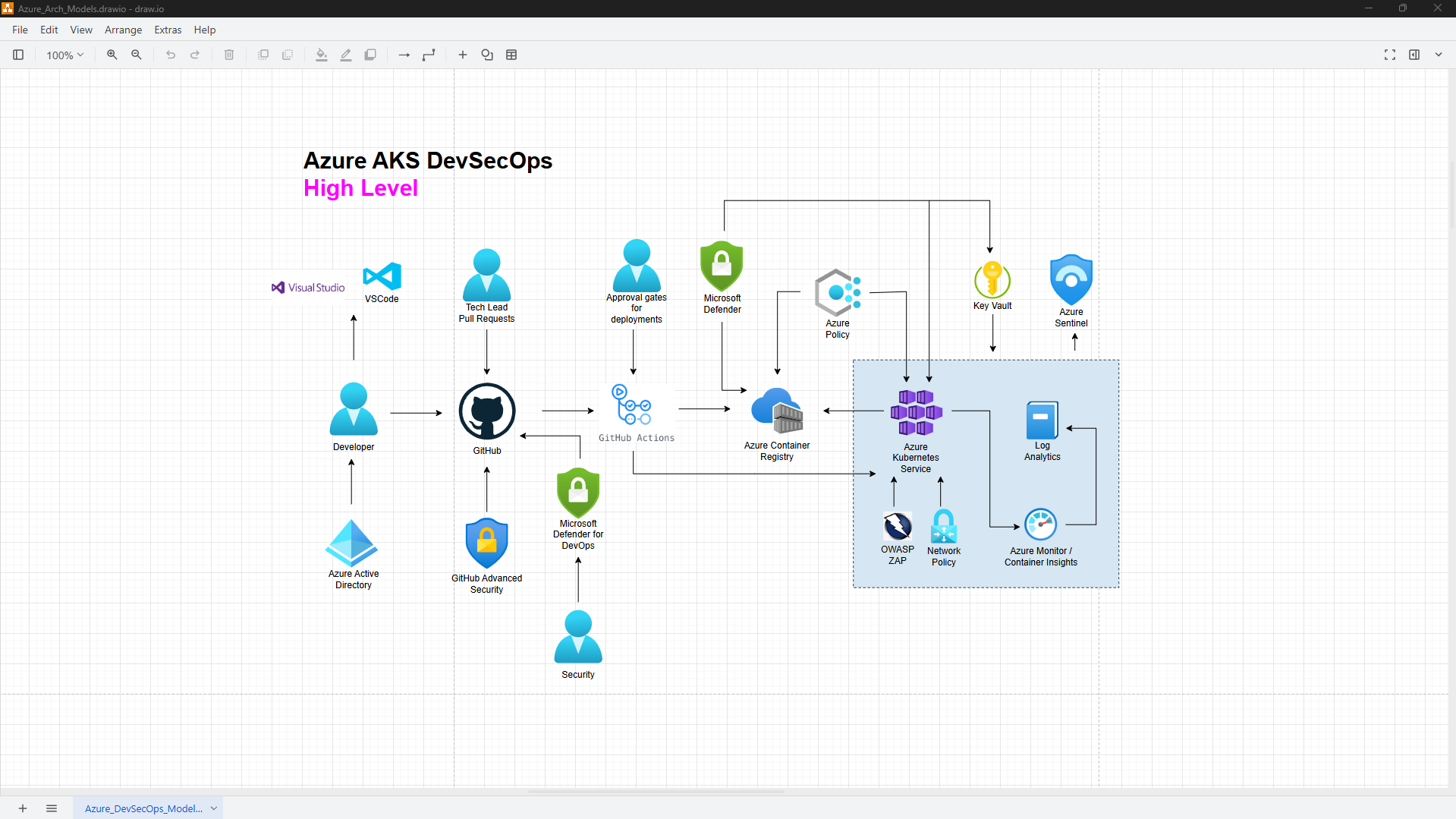Select the Azure Monitor Container Insights icon
Viewport: 1456px width, 819px height.
1041,524
